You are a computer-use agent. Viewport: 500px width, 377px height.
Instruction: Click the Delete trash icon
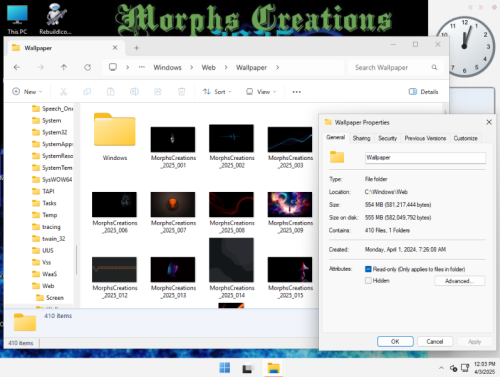[181, 92]
